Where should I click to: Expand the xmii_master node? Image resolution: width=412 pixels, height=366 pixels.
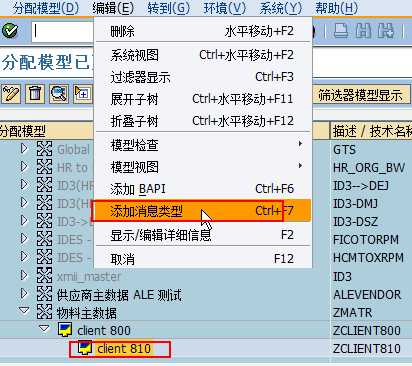tap(24, 275)
